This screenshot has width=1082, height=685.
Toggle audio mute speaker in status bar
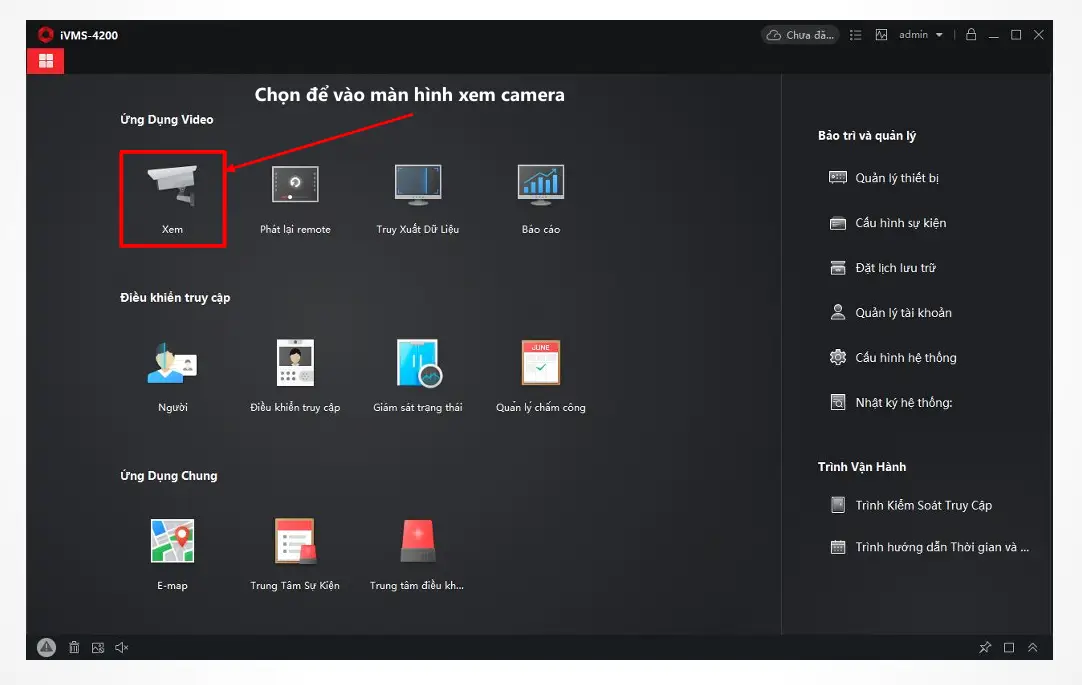click(x=122, y=648)
